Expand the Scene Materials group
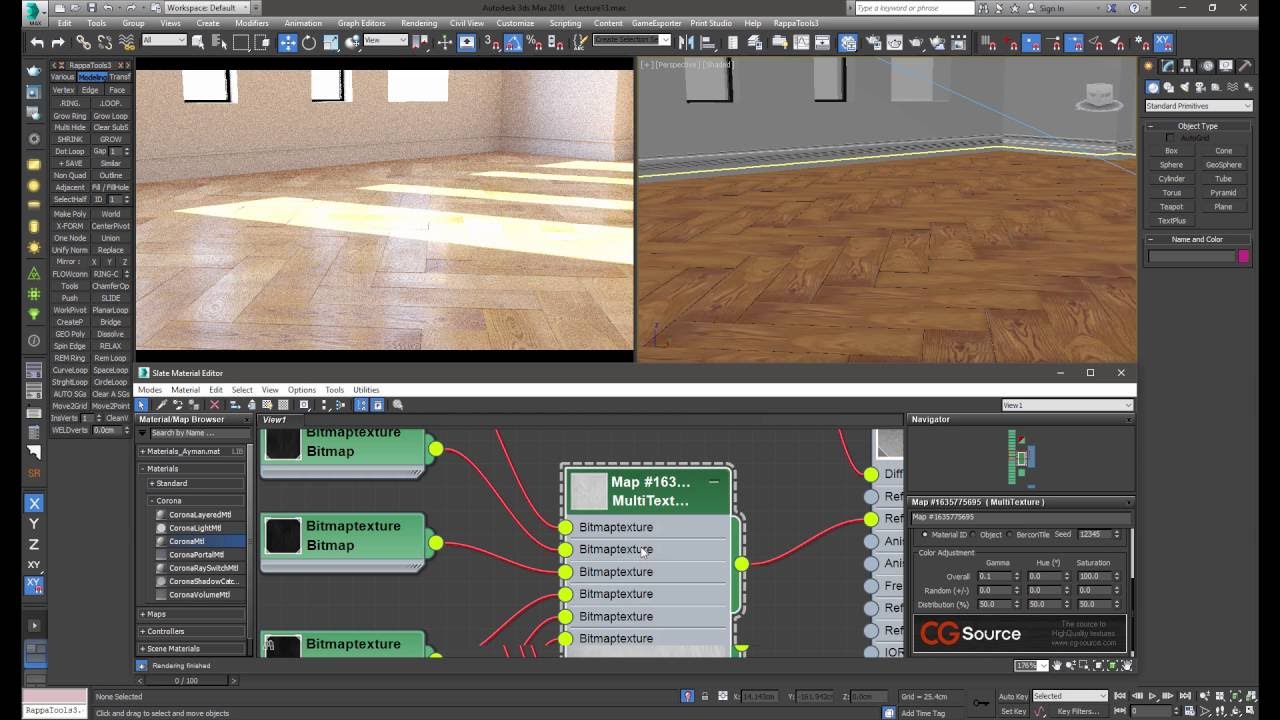1280x720 pixels. pyautogui.click(x=192, y=648)
